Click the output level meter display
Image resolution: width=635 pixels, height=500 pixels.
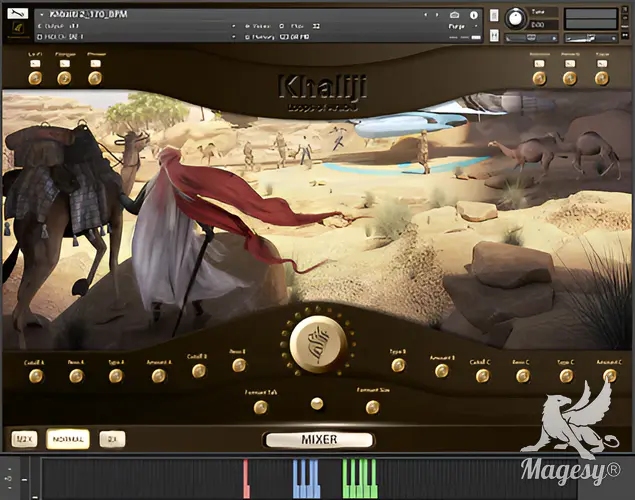(x=591, y=19)
